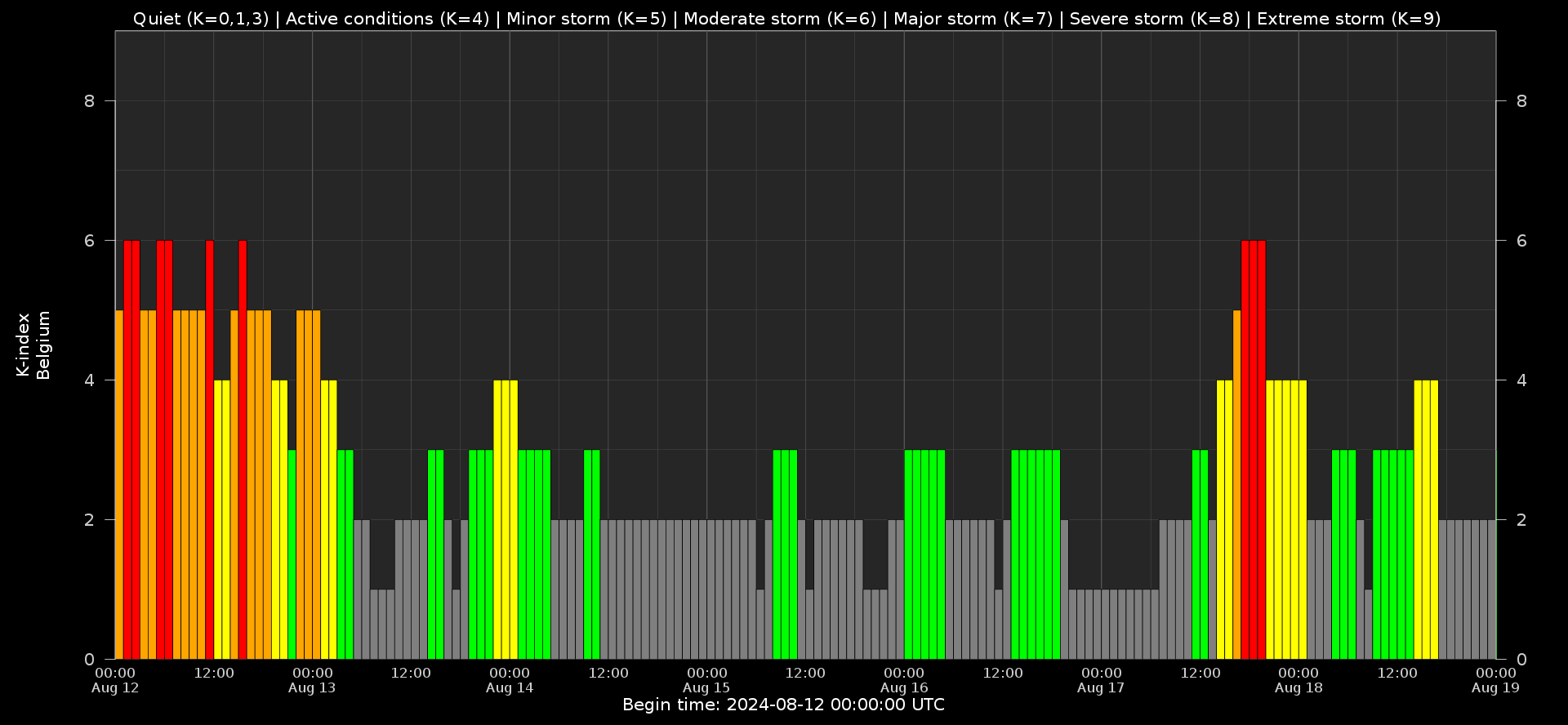This screenshot has height=725, width=1568.
Task: Click the rotated 'K-index Belgium' y-axis title
Action: [33, 345]
